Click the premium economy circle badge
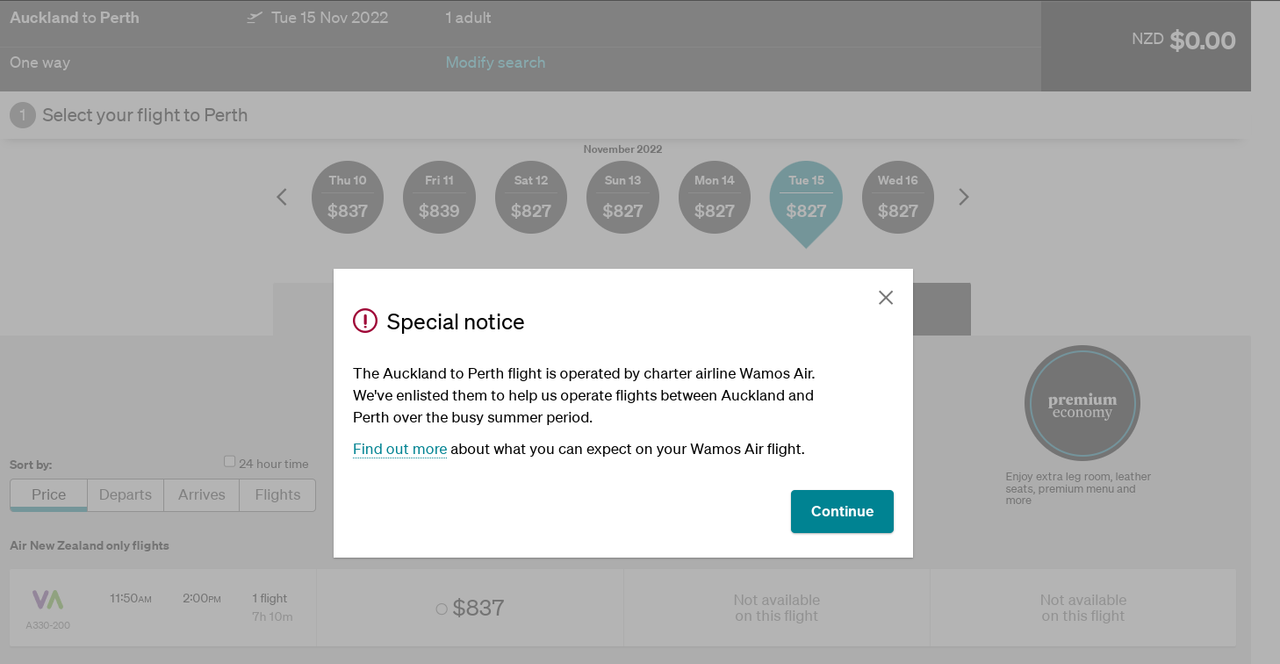 coord(1082,404)
